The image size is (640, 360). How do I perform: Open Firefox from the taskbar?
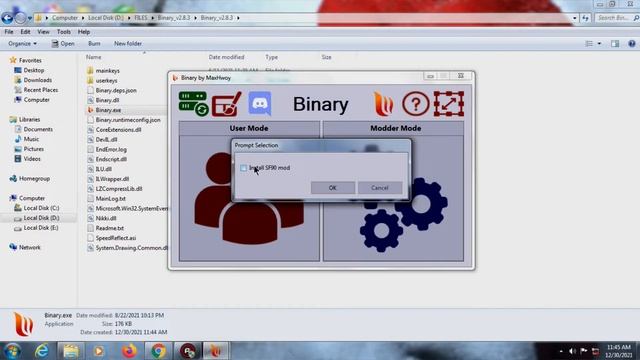(x=129, y=351)
